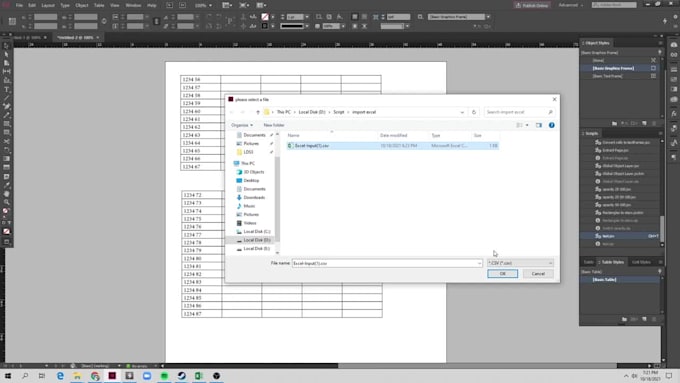The image size is (680, 383).
Task: Select the Excel-Input CSV file in the list
Action: click(x=392, y=146)
